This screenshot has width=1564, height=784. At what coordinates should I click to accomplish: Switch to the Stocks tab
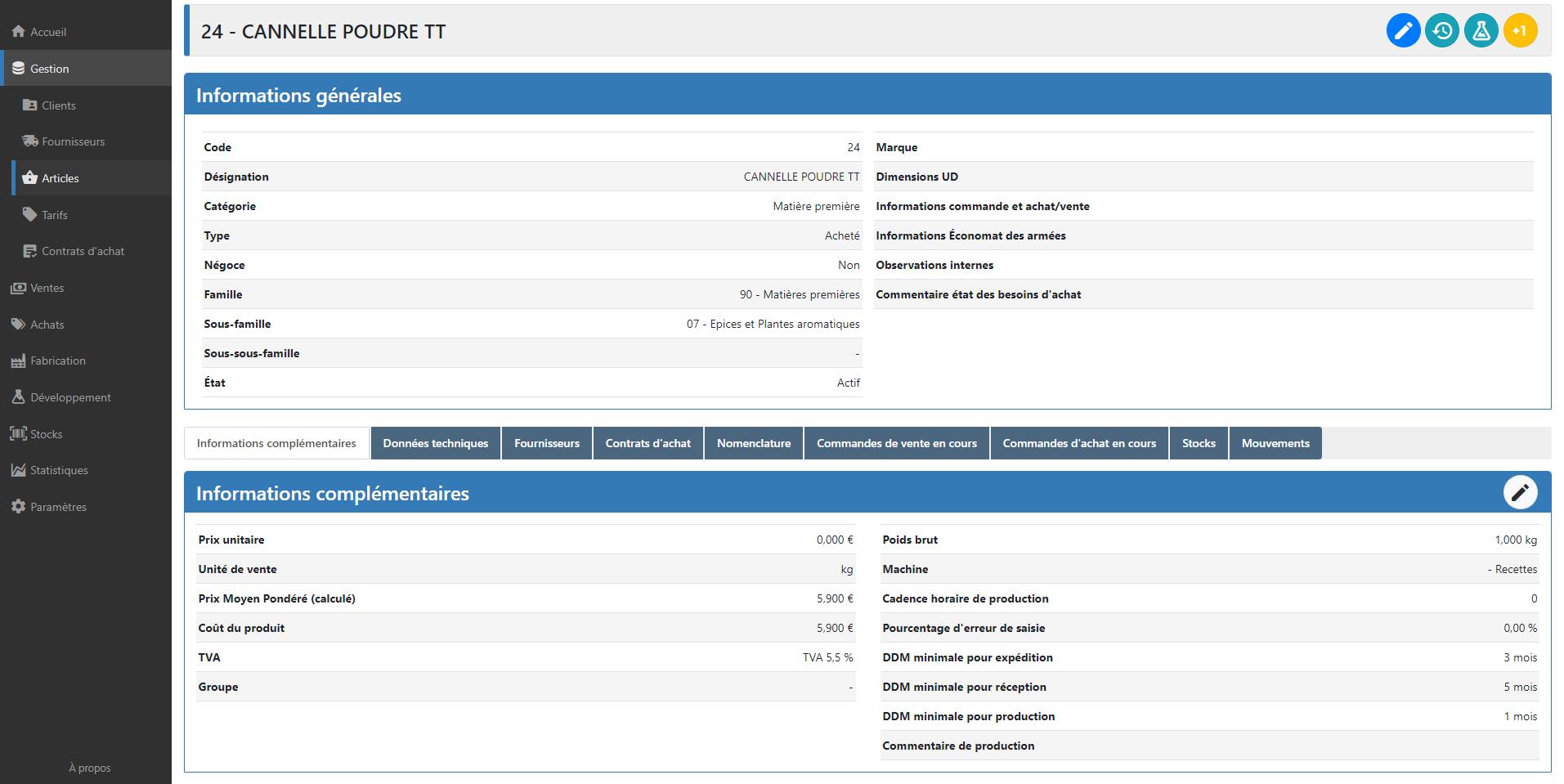point(1199,443)
